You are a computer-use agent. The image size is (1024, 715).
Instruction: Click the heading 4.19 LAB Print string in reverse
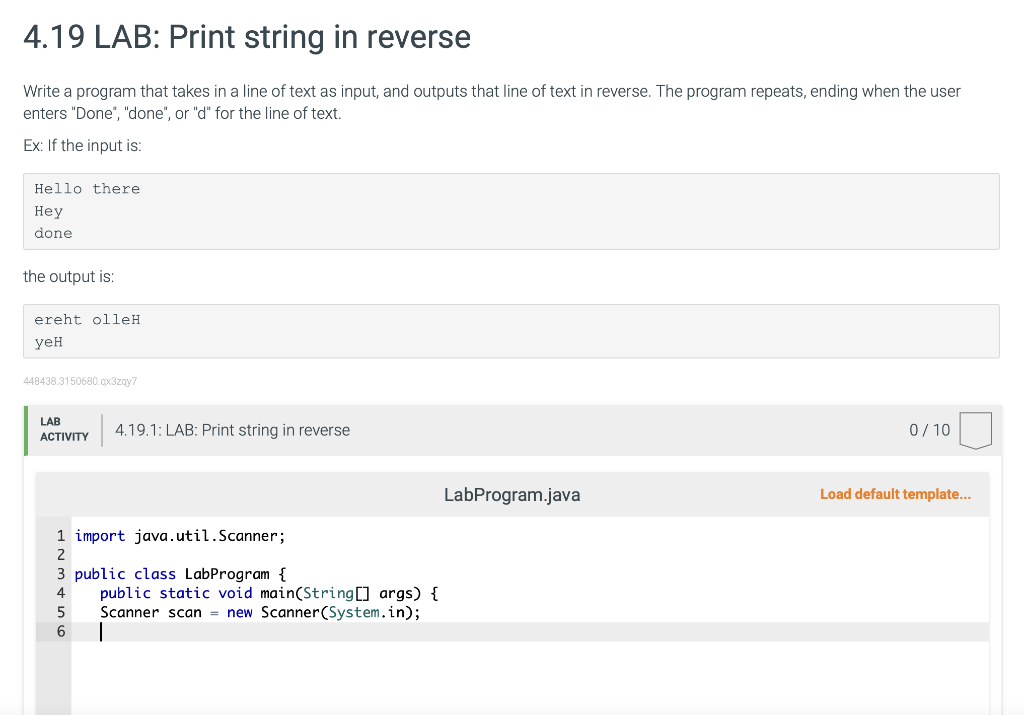pyautogui.click(x=246, y=37)
